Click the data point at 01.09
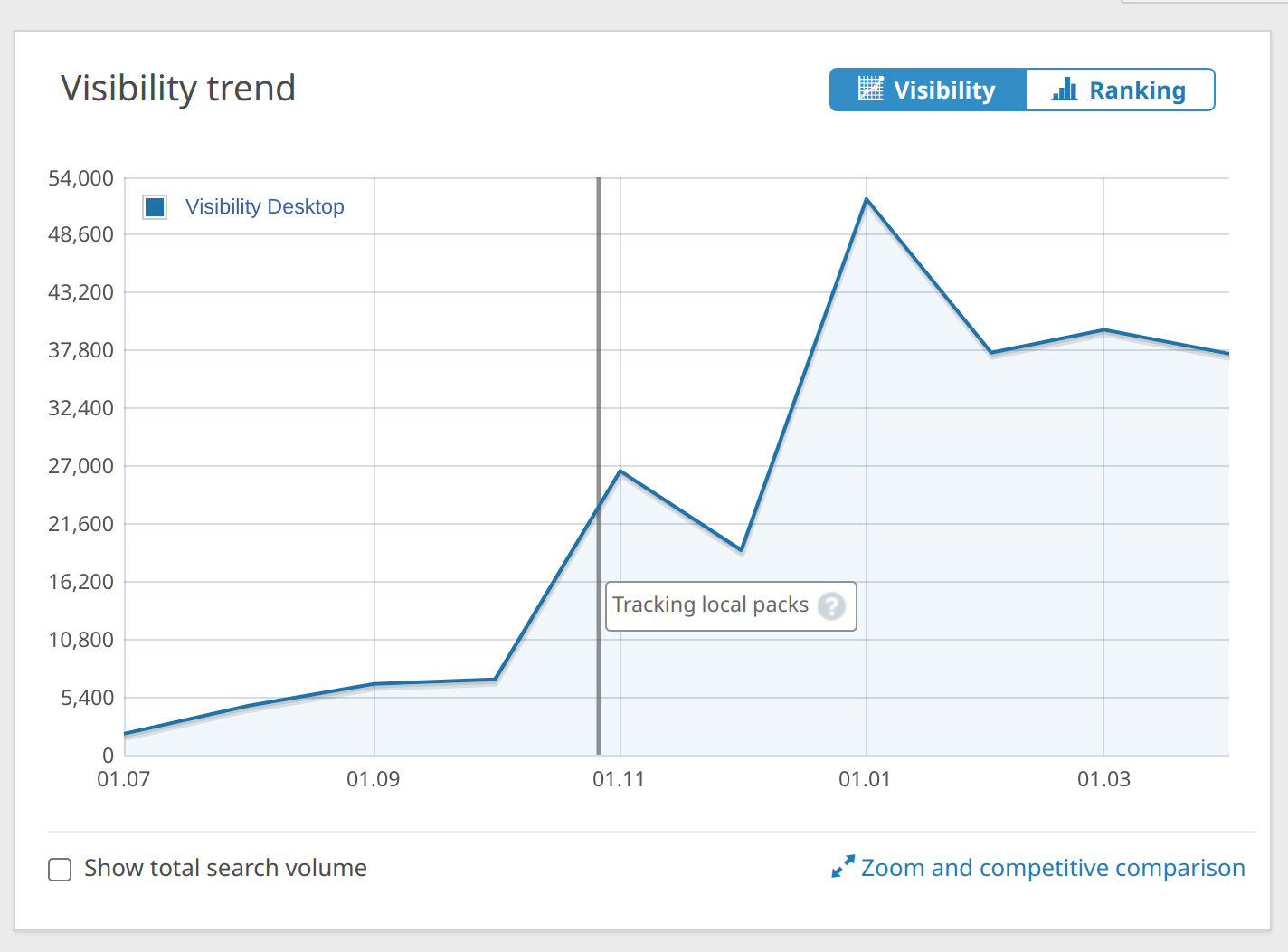Image resolution: width=1288 pixels, height=952 pixels. click(x=374, y=684)
